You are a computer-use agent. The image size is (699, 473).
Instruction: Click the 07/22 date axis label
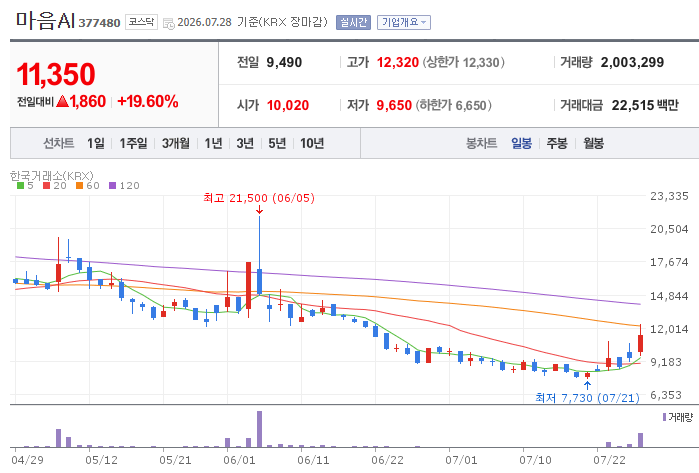point(609,460)
